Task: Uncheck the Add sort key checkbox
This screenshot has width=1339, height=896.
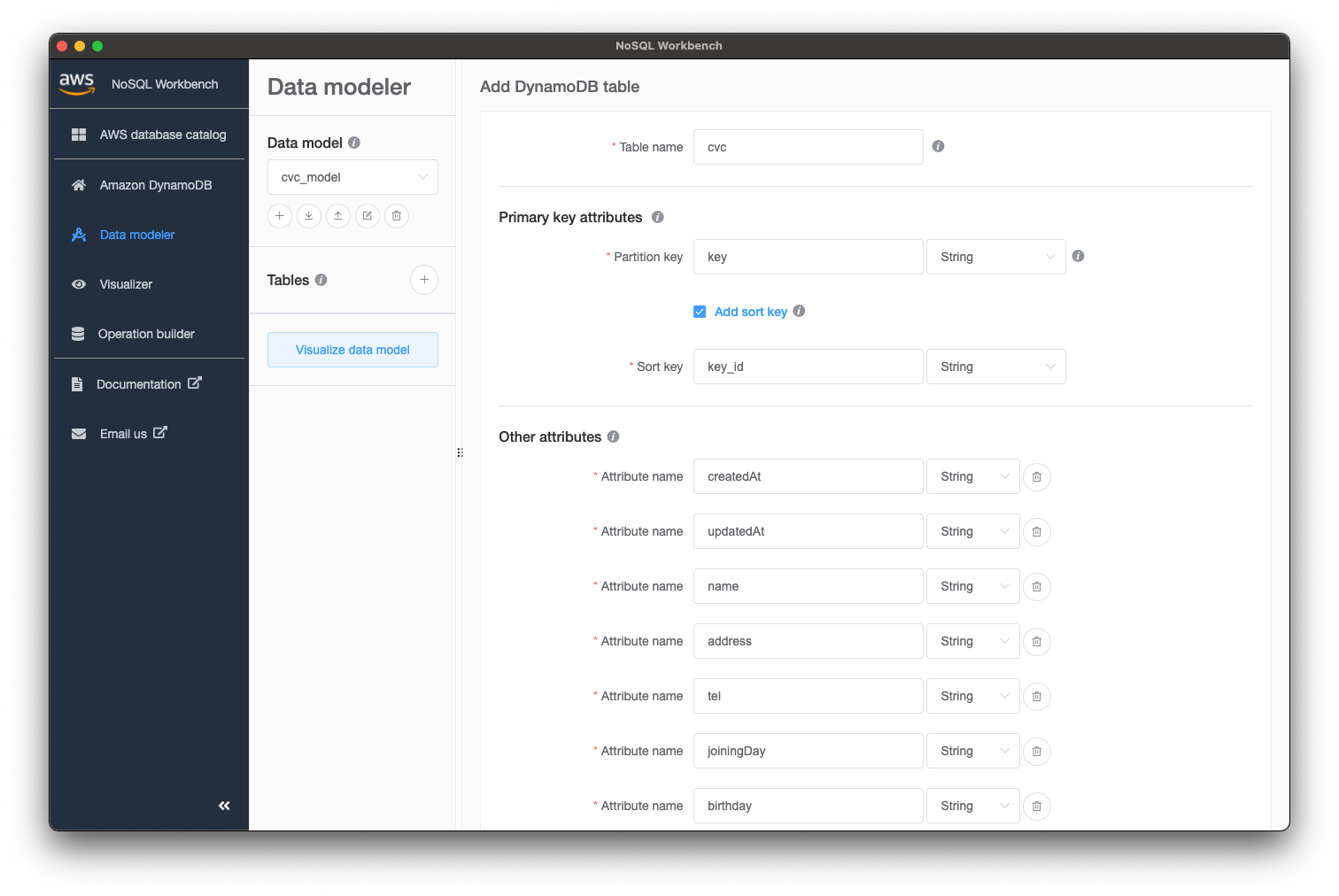Action: point(700,312)
